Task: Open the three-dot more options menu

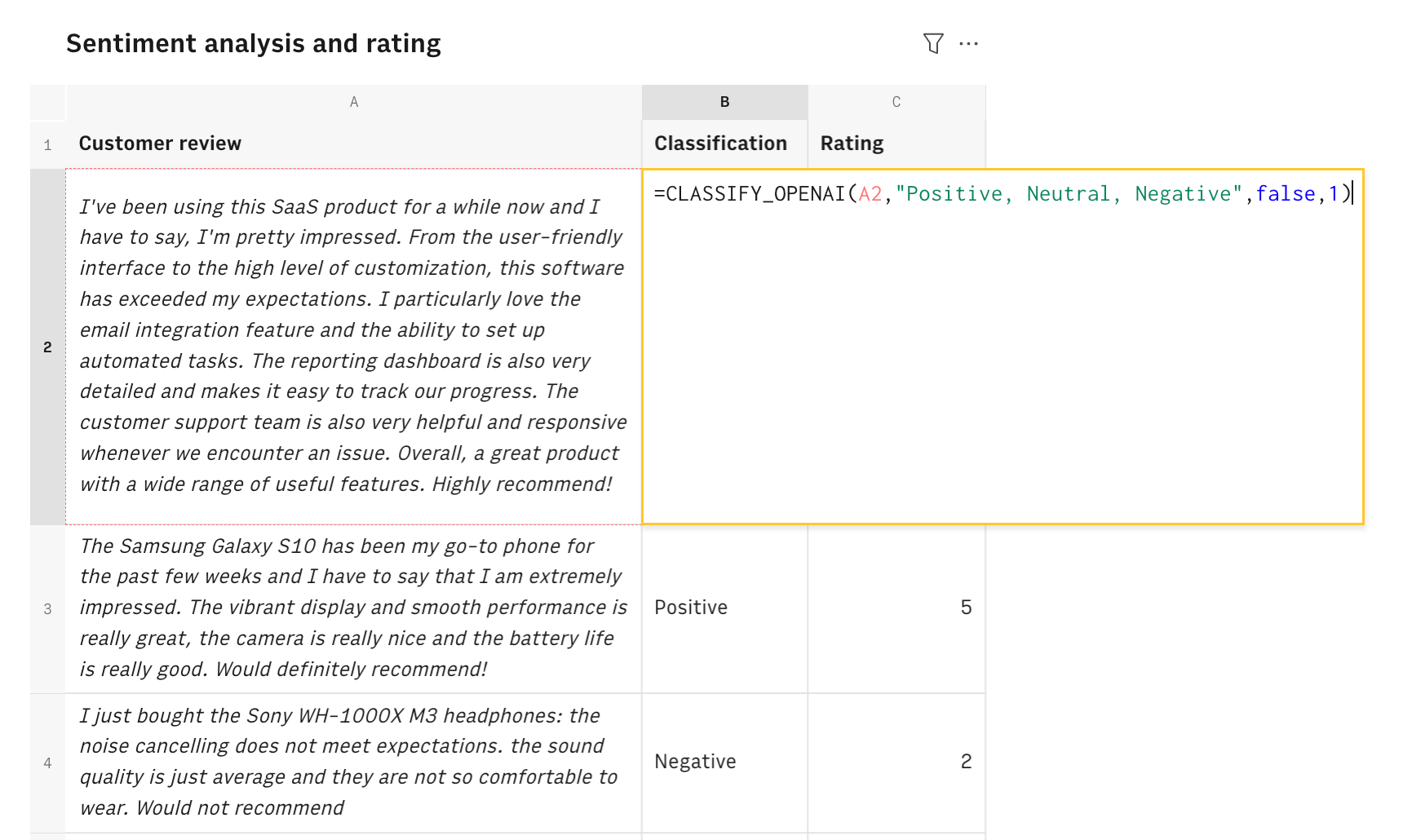Action: click(x=968, y=43)
